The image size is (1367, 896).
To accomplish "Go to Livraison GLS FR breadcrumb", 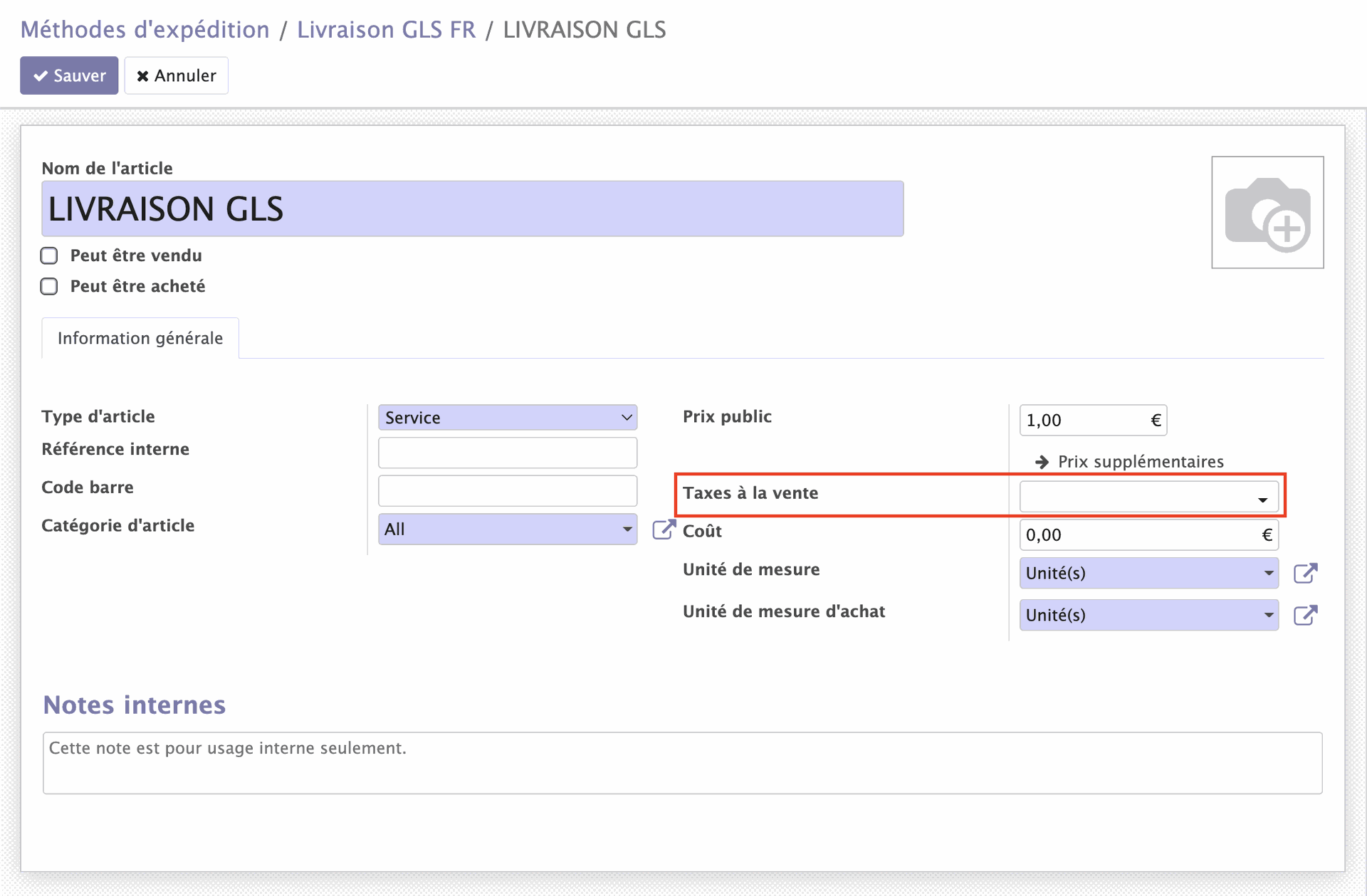I will pyautogui.click(x=386, y=30).
